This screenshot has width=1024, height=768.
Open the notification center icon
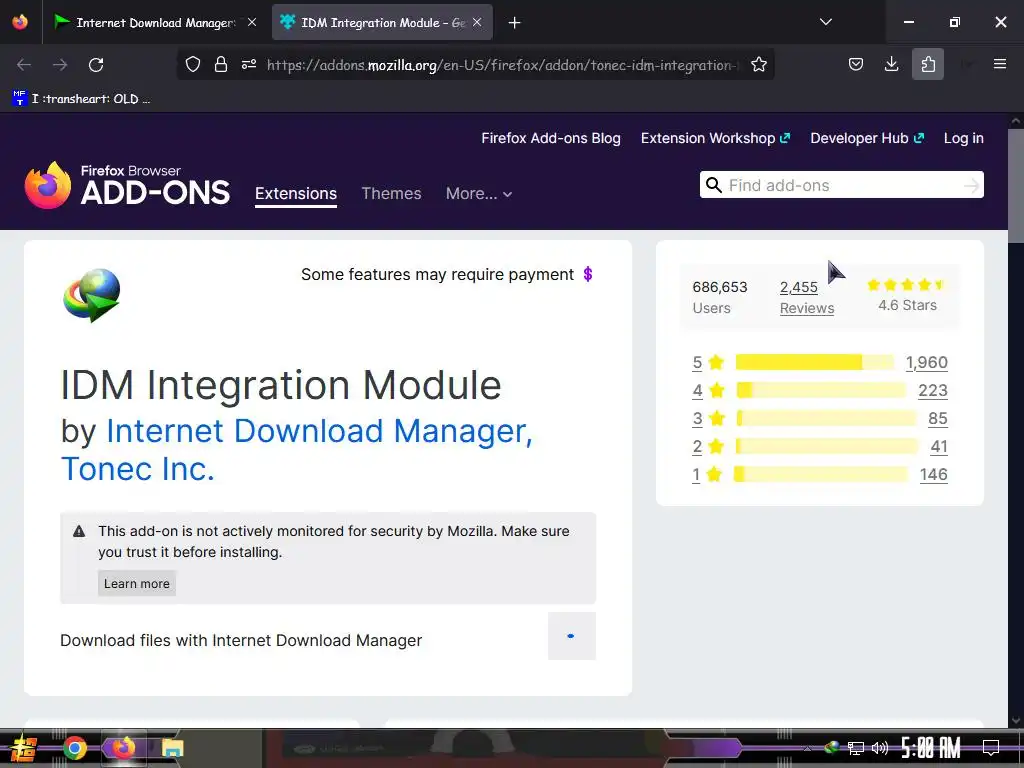pyautogui.click(x=991, y=747)
